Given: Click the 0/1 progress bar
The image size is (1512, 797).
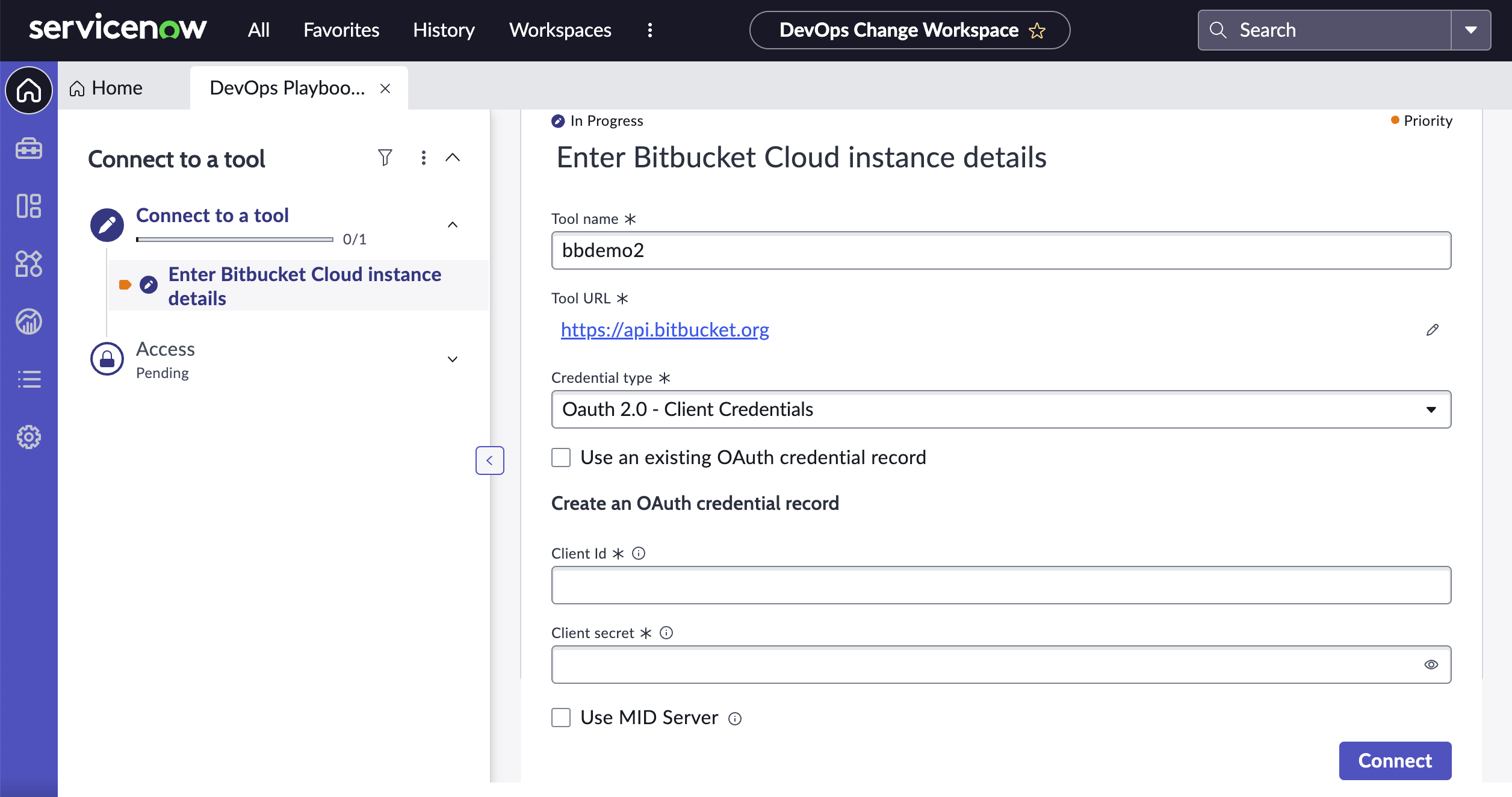Looking at the screenshot, I should (235, 240).
